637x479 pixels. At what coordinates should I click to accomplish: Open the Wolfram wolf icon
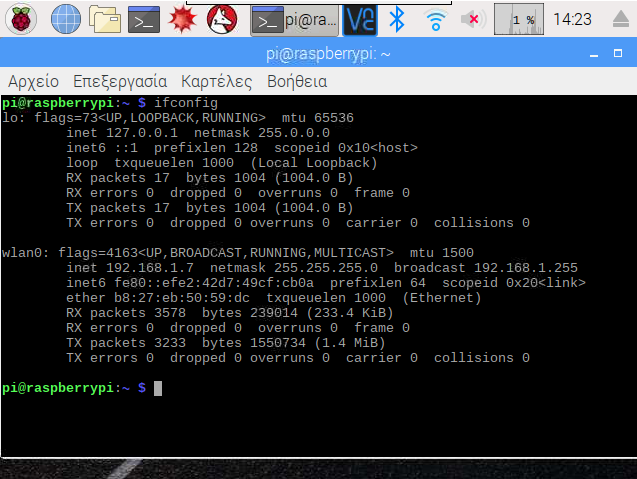tap(222, 19)
